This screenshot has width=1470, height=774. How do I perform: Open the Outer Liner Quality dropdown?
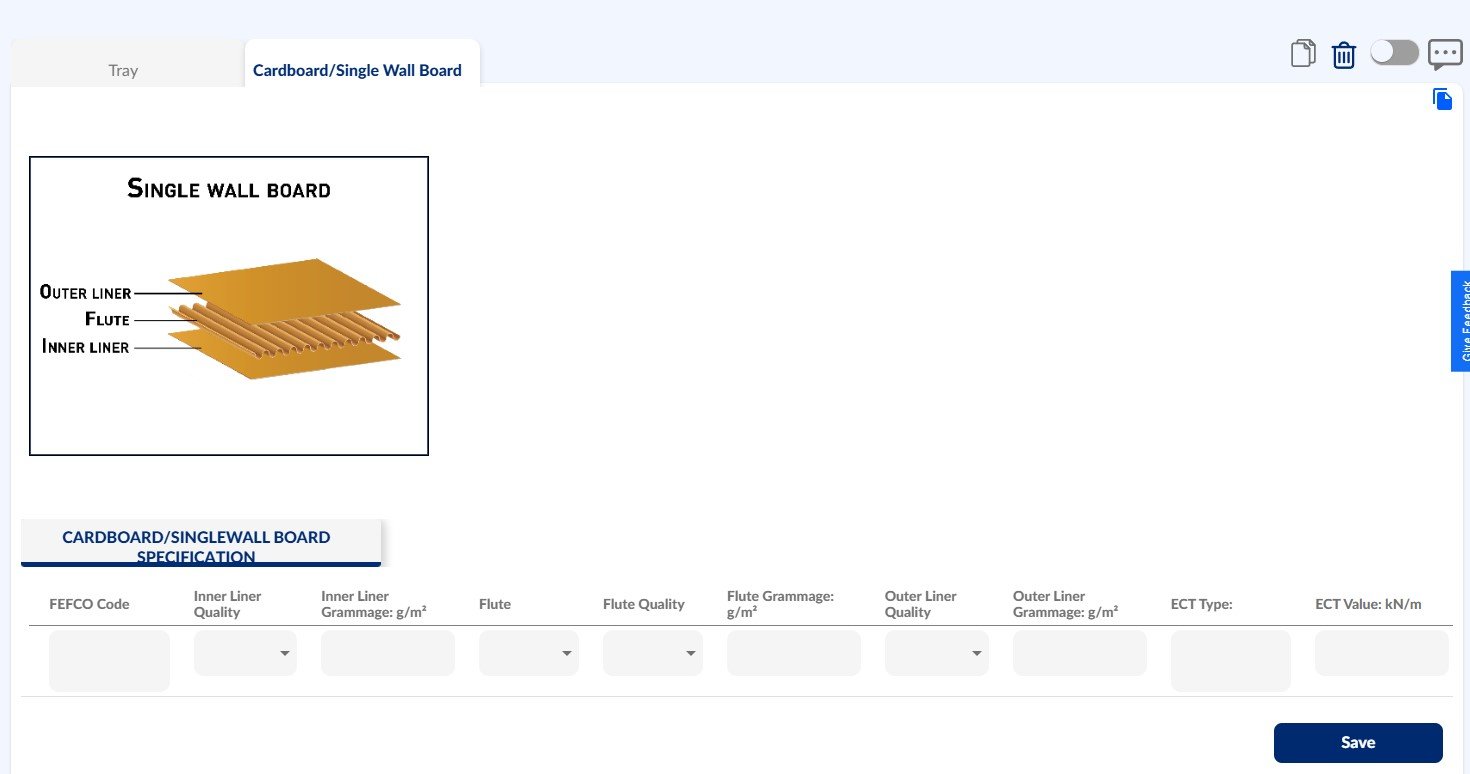tap(937, 653)
